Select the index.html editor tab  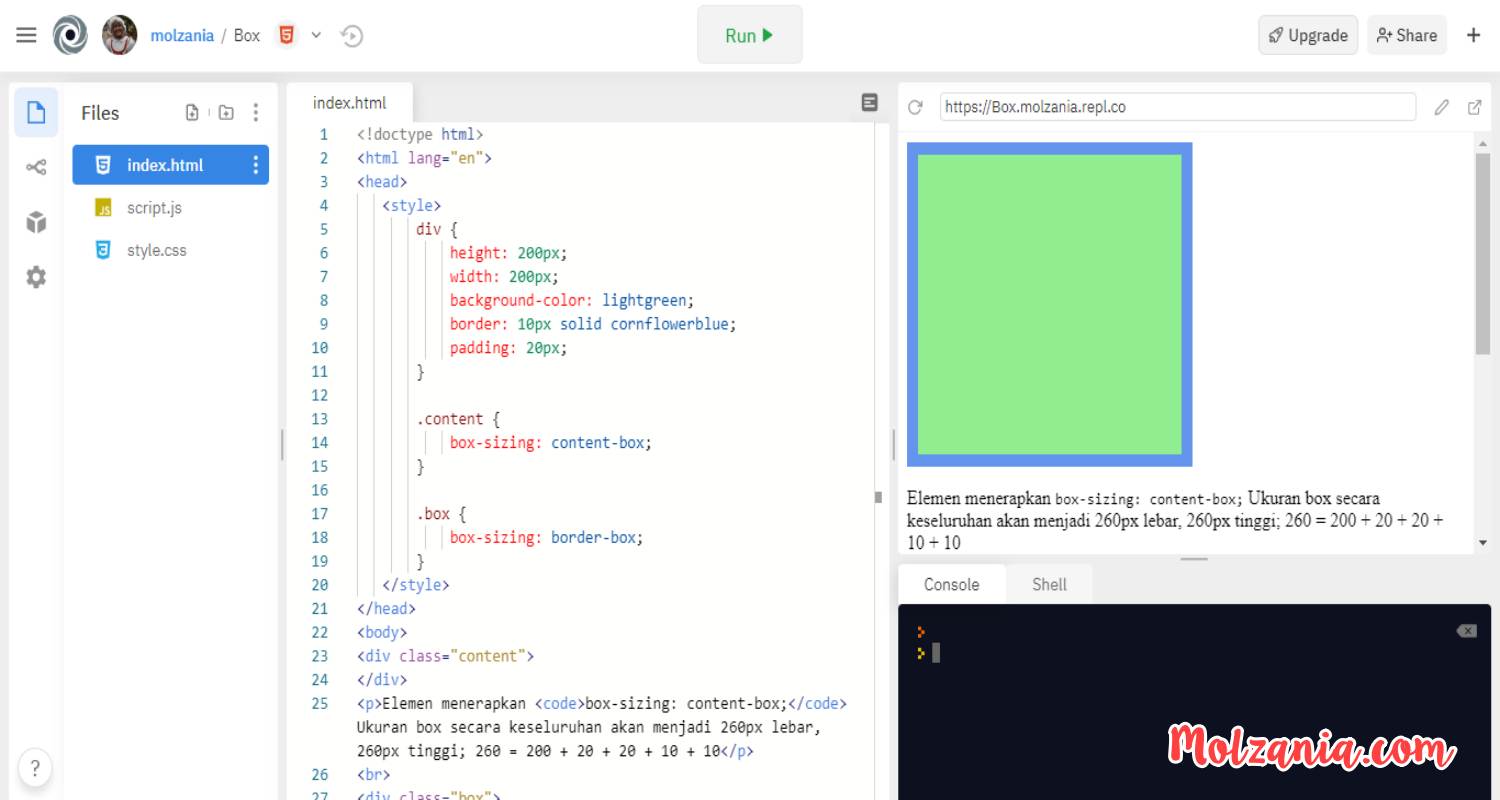pyautogui.click(x=349, y=103)
